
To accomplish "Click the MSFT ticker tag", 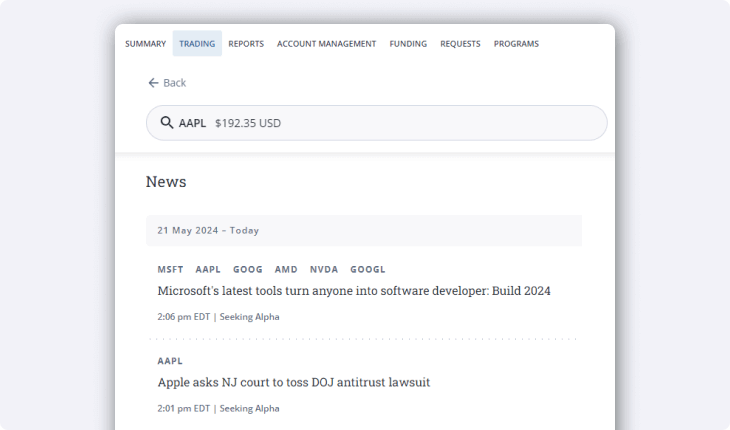I will 170,269.
